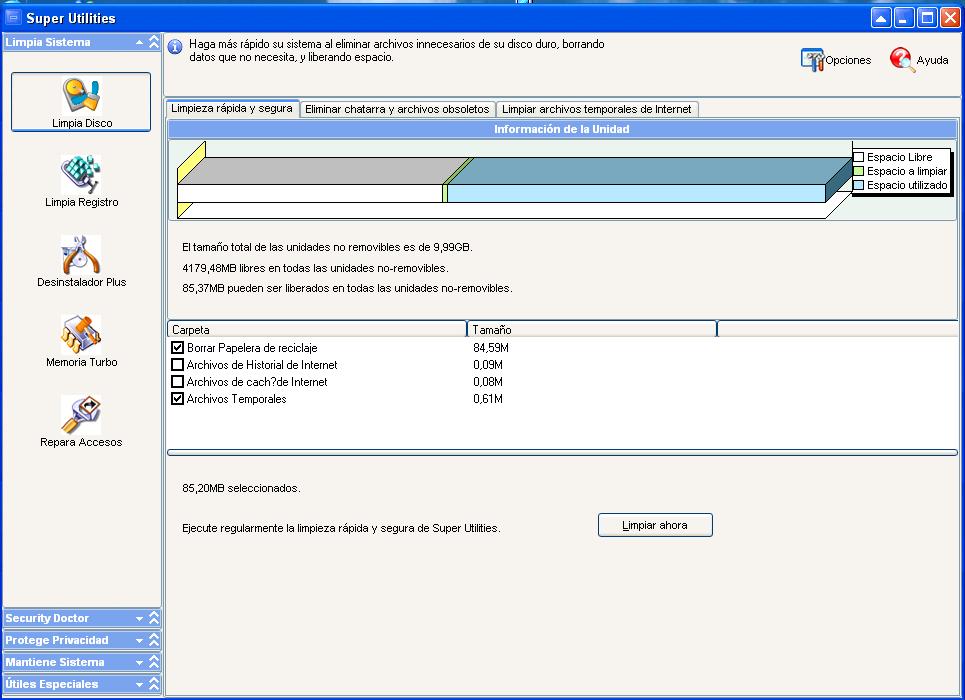Click the roll-up arrow button in the title bar

tap(881, 18)
